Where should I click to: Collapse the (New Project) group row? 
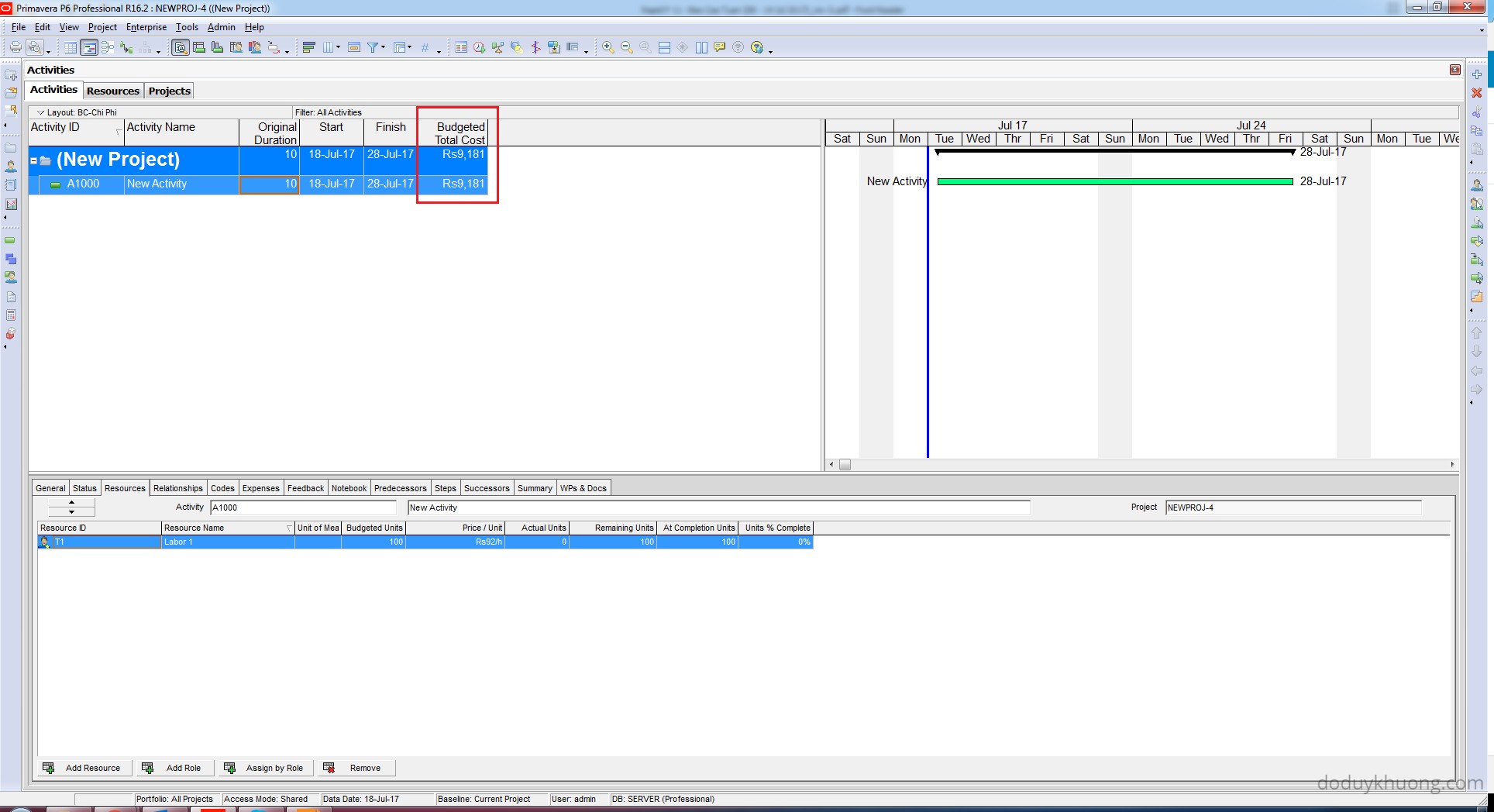click(x=34, y=161)
